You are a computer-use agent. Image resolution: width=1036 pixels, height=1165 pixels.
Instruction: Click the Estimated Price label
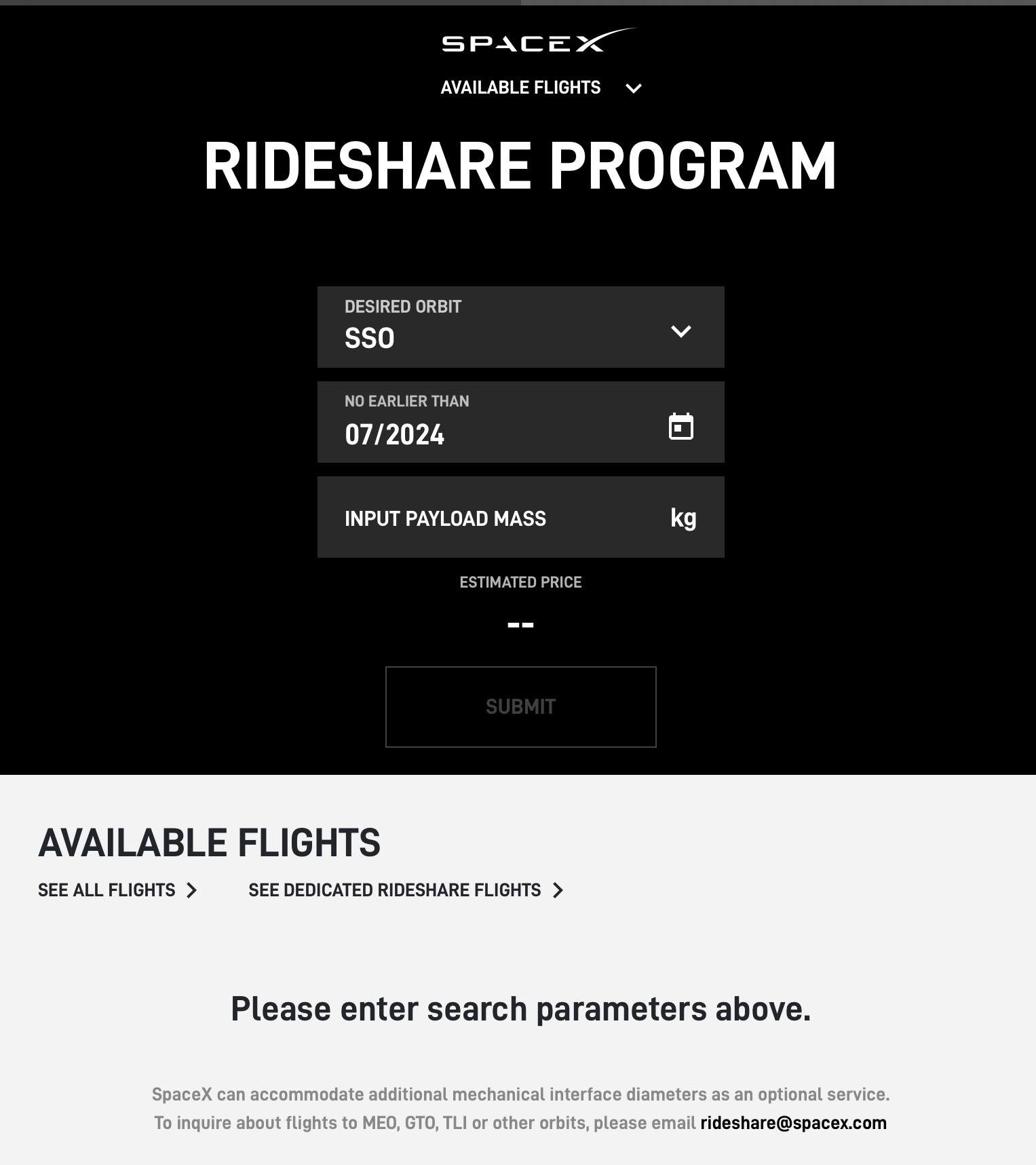click(520, 582)
